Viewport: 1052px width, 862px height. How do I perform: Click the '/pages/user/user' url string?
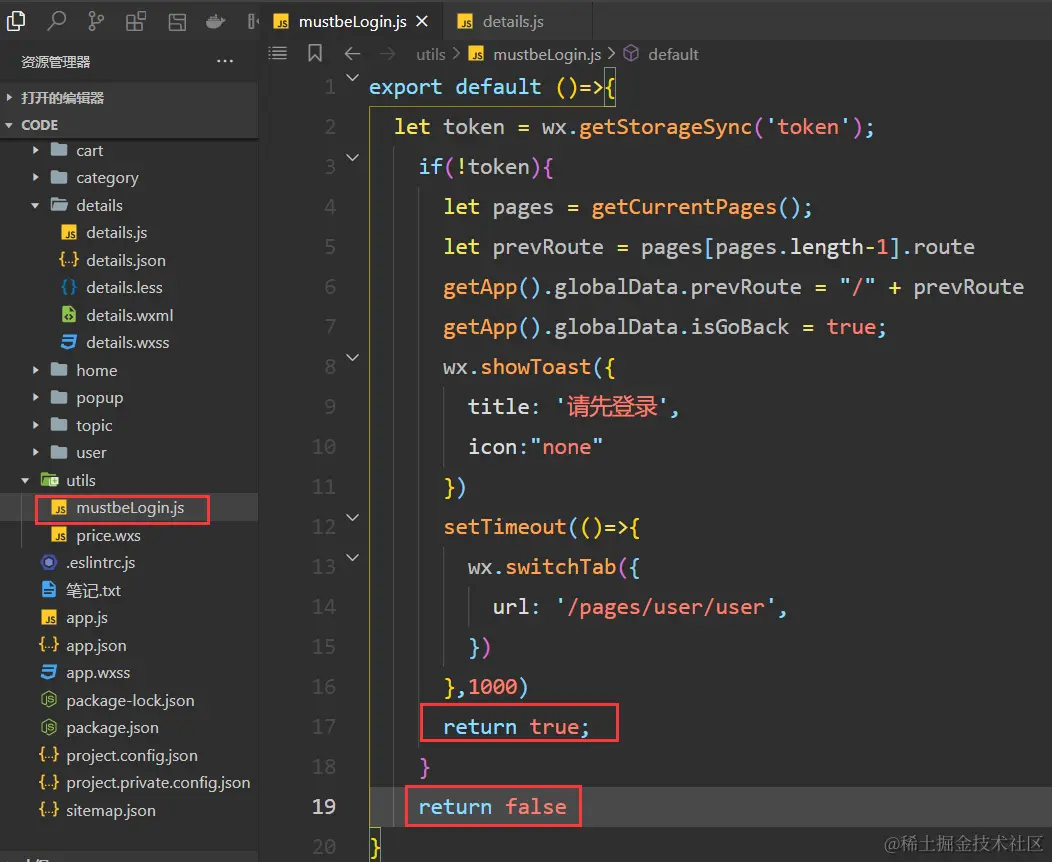click(x=665, y=607)
